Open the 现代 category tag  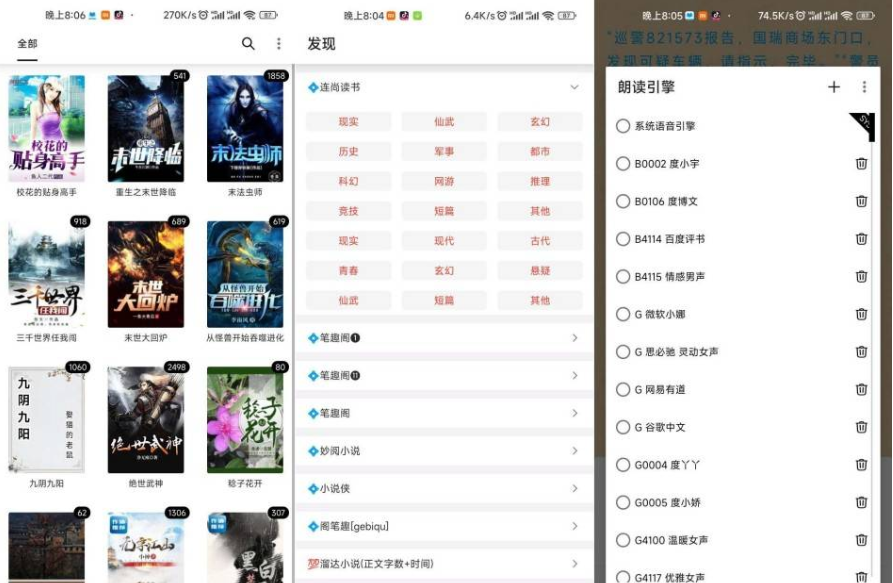[444, 241]
